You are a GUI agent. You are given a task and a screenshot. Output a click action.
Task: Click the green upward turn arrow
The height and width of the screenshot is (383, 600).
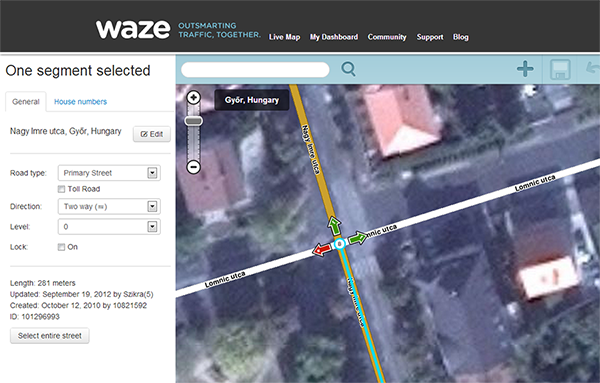[334, 226]
